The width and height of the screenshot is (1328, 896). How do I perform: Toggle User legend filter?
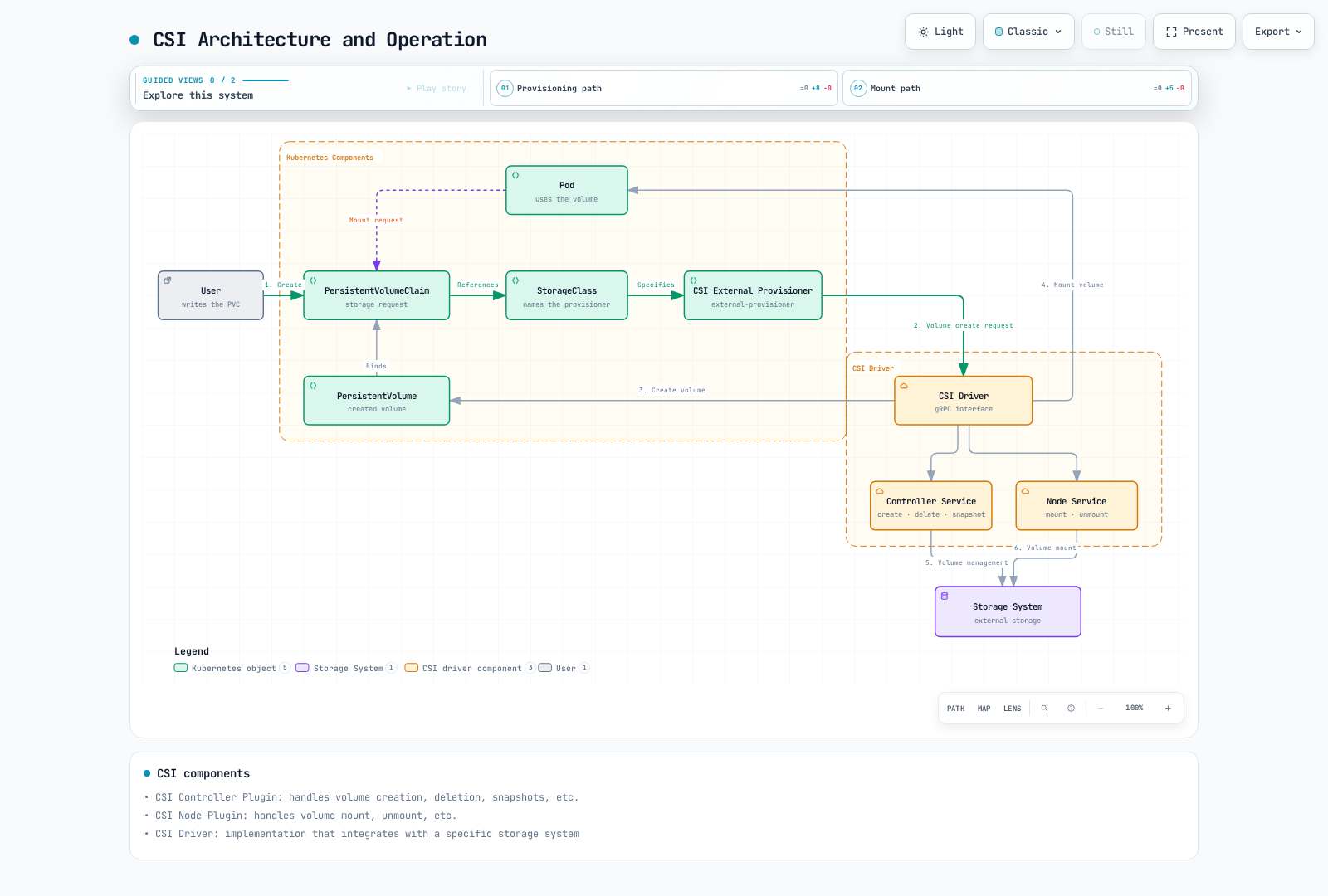point(564,668)
